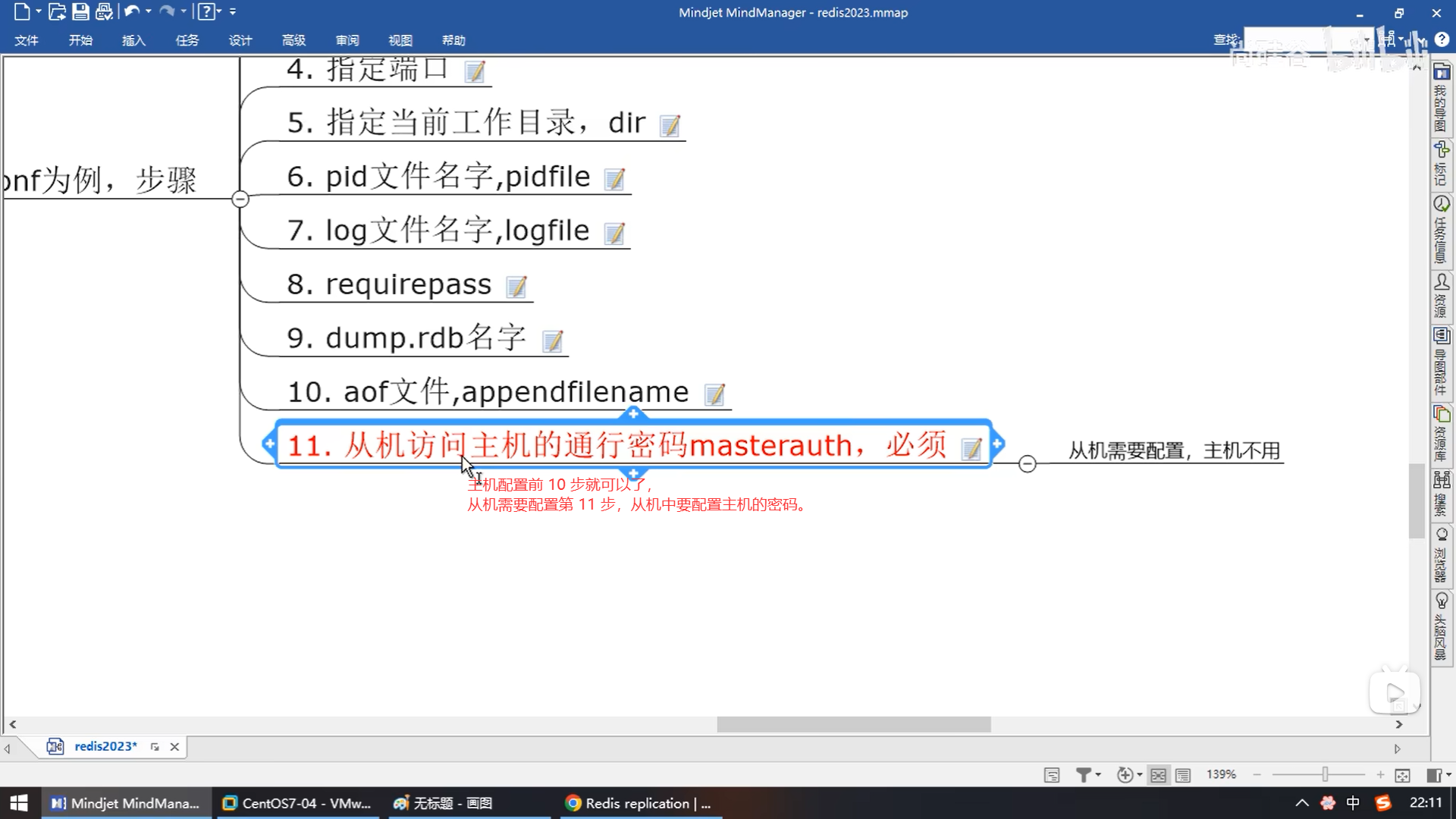Open the 插入 (Insert) ribbon tab

click(133, 40)
